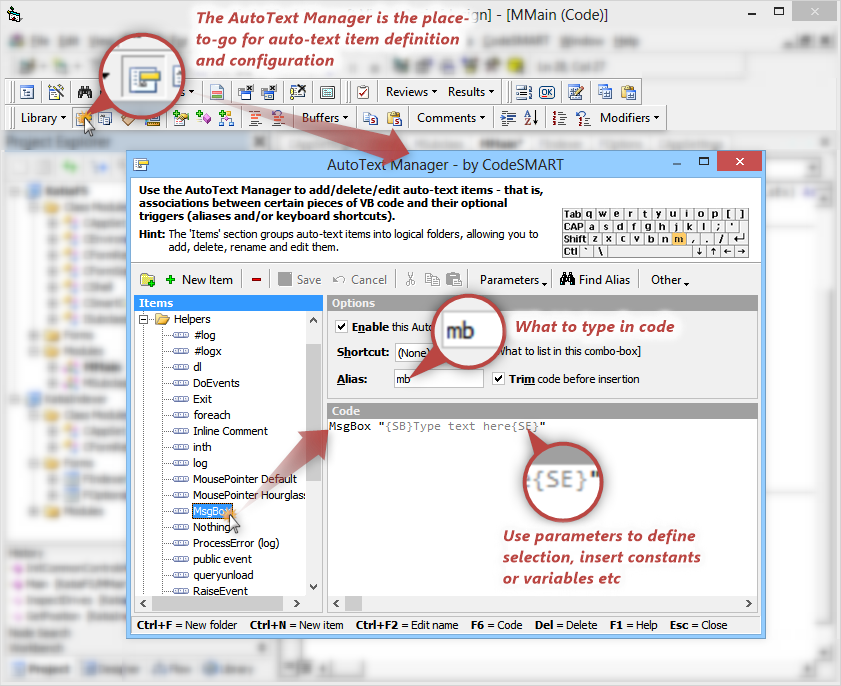Image resolution: width=841 pixels, height=686 pixels.
Task: Click Items list scroll-down arrow
Action: (314, 587)
